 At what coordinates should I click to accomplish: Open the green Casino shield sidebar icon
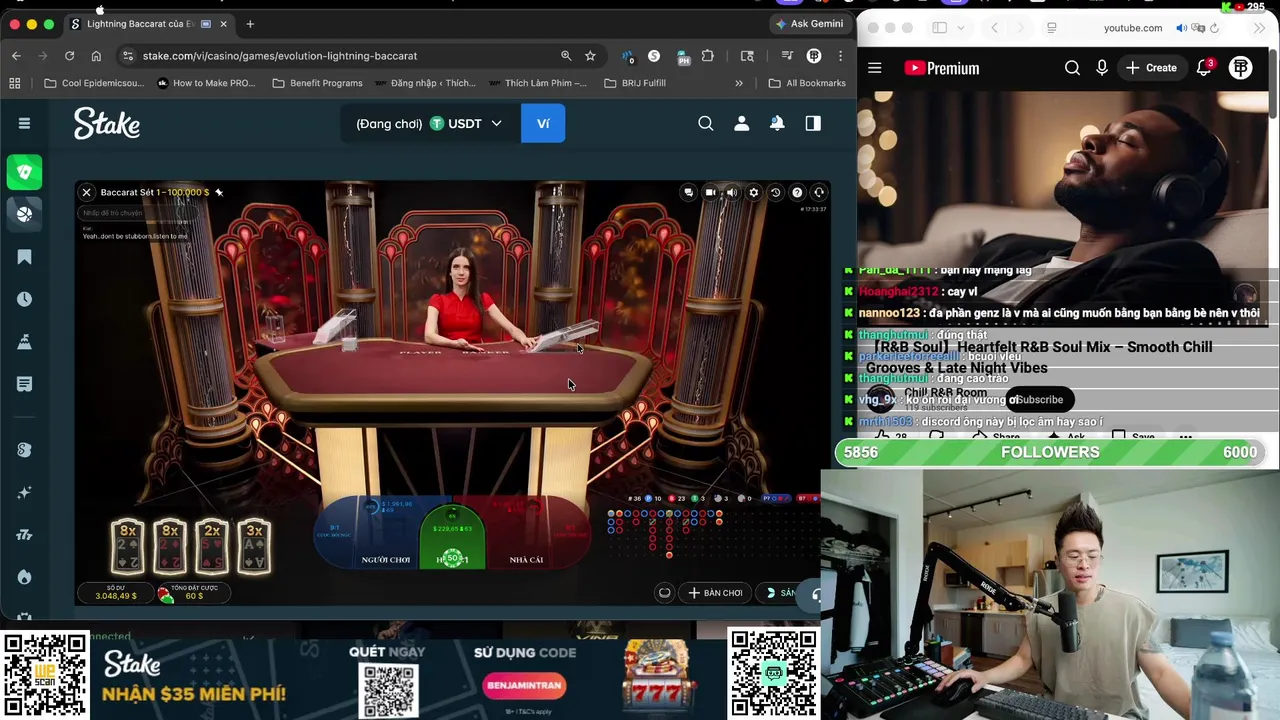click(24, 172)
